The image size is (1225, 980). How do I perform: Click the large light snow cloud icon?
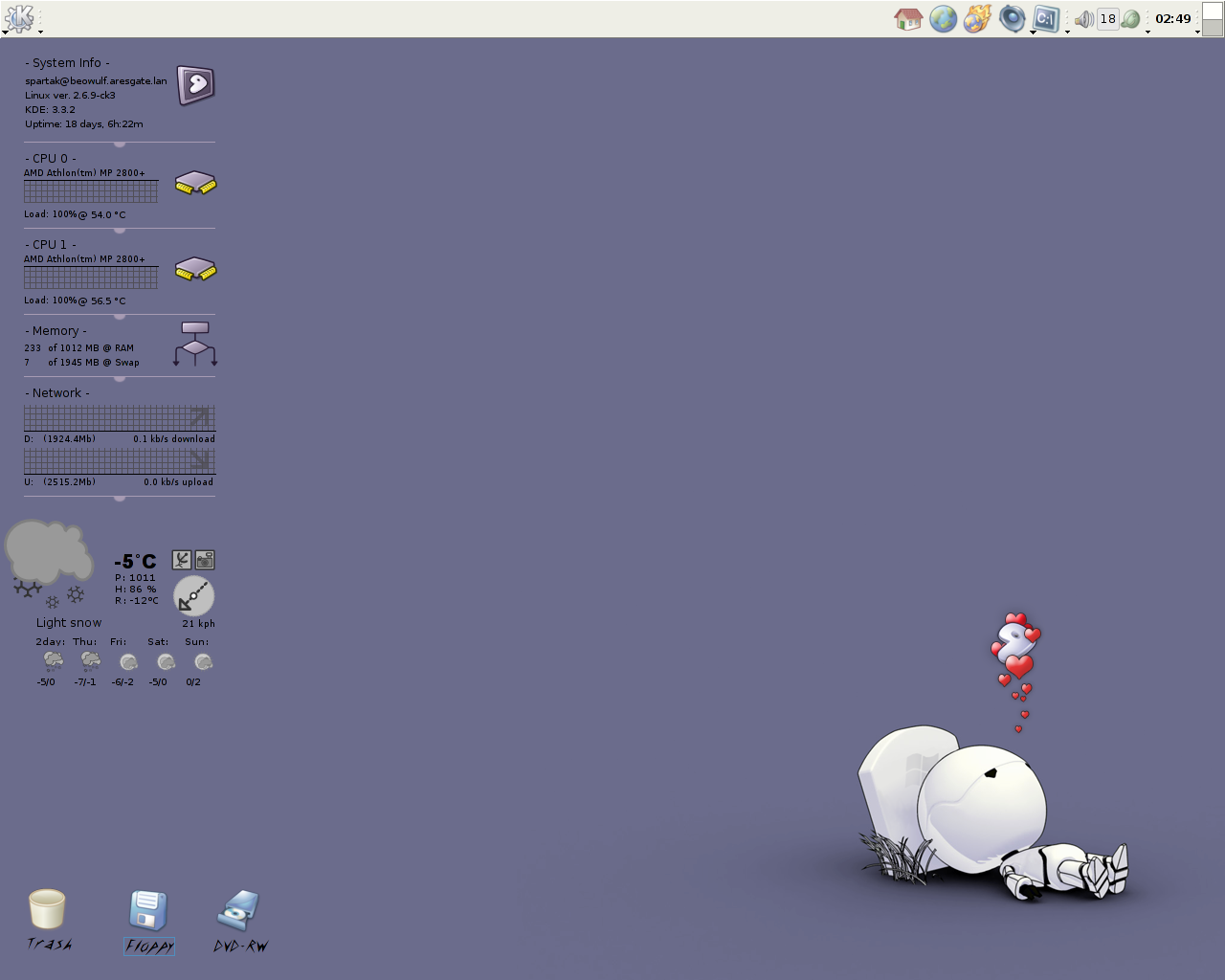point(48,563)
